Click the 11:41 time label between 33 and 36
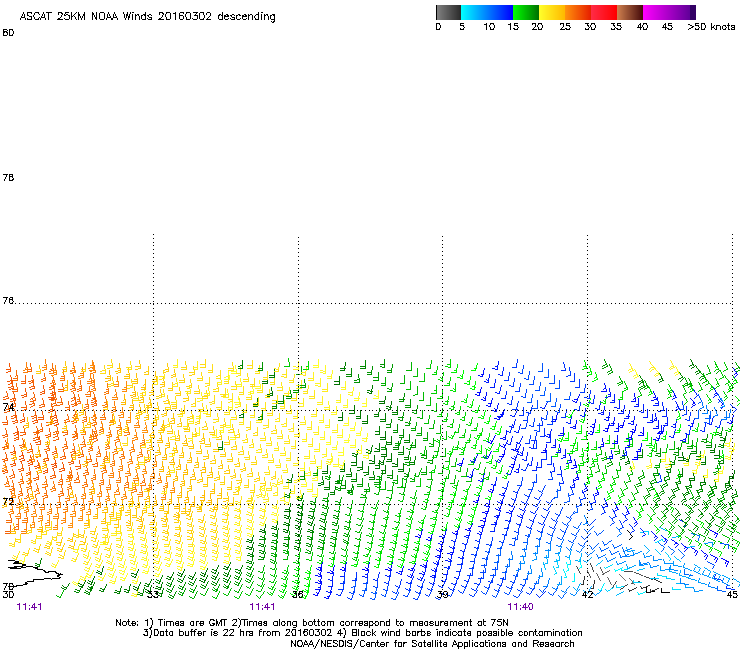The image size is (740, 650). (262, 607)
